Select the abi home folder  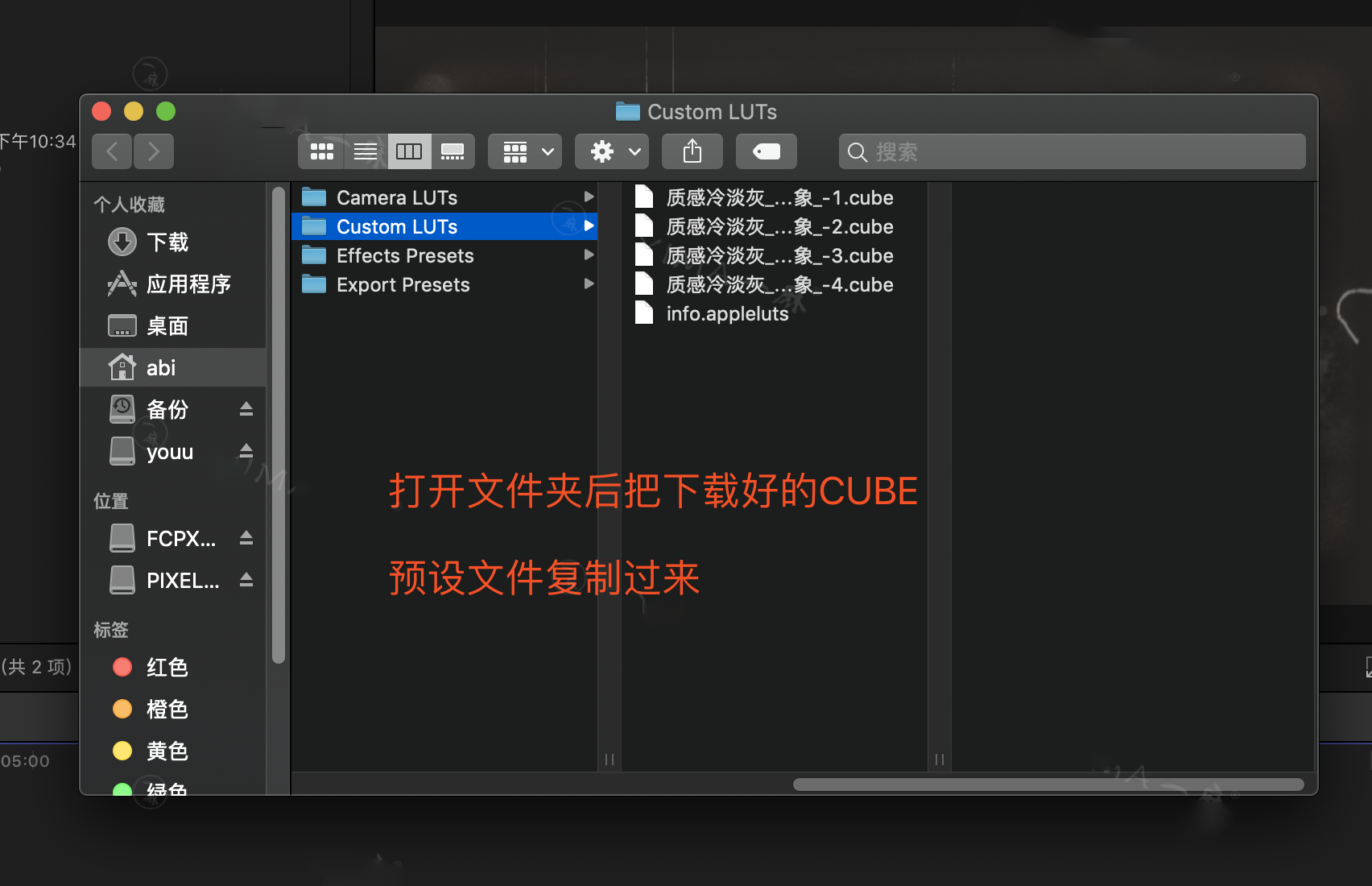pyautogui.click(x=173, y=367)
